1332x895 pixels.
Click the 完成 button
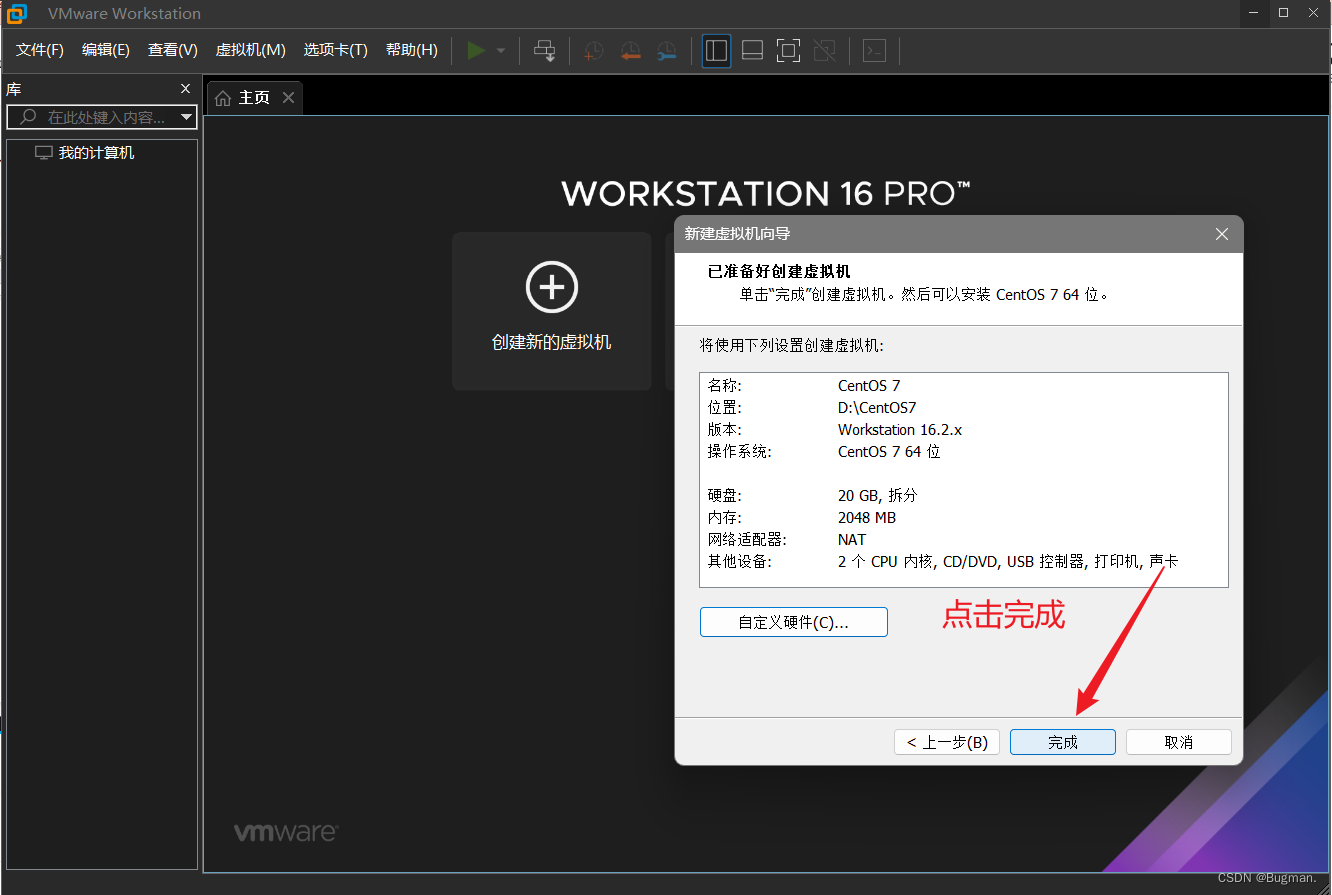pos(1063,742)
